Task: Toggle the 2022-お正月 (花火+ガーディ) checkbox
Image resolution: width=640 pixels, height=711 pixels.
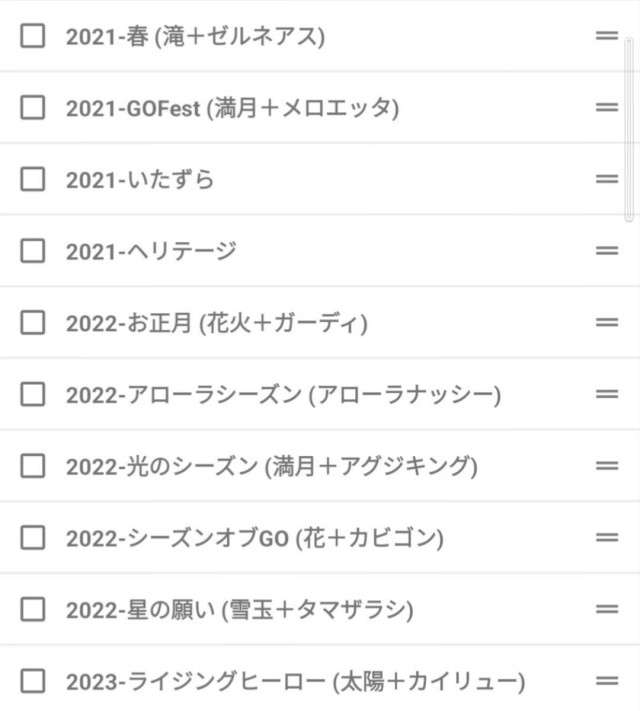Action: 33,322
